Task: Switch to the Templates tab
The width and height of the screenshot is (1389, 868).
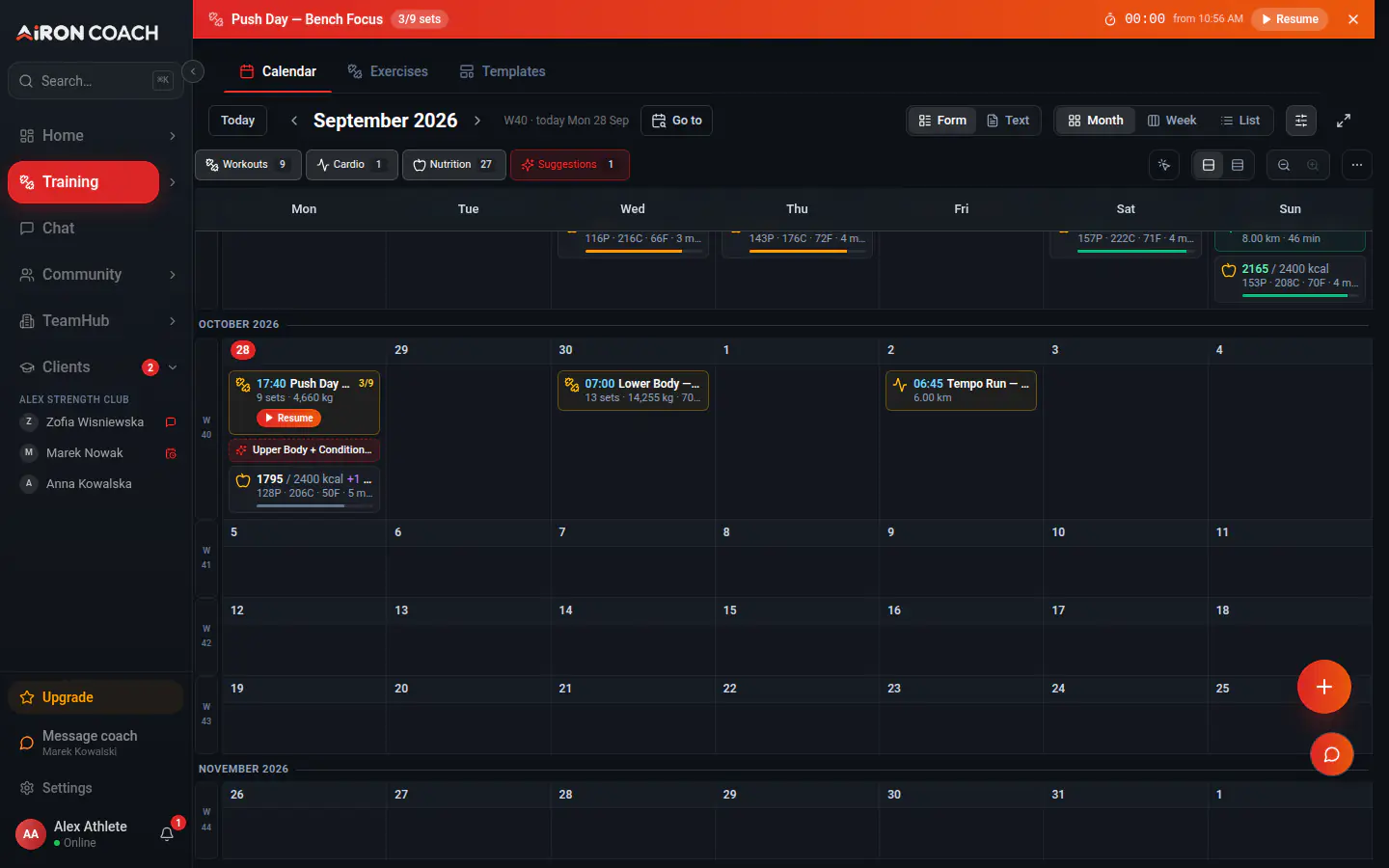Action: 503,71
